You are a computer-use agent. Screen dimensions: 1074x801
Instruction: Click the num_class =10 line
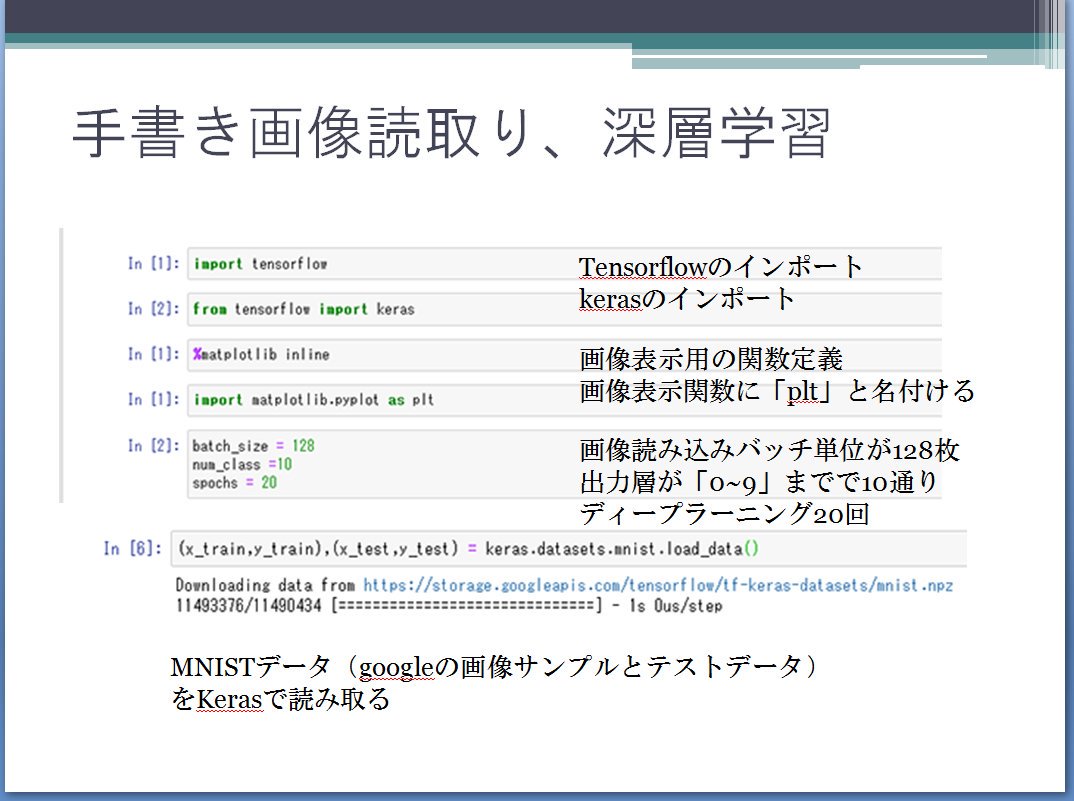click(x=242, y=465)
